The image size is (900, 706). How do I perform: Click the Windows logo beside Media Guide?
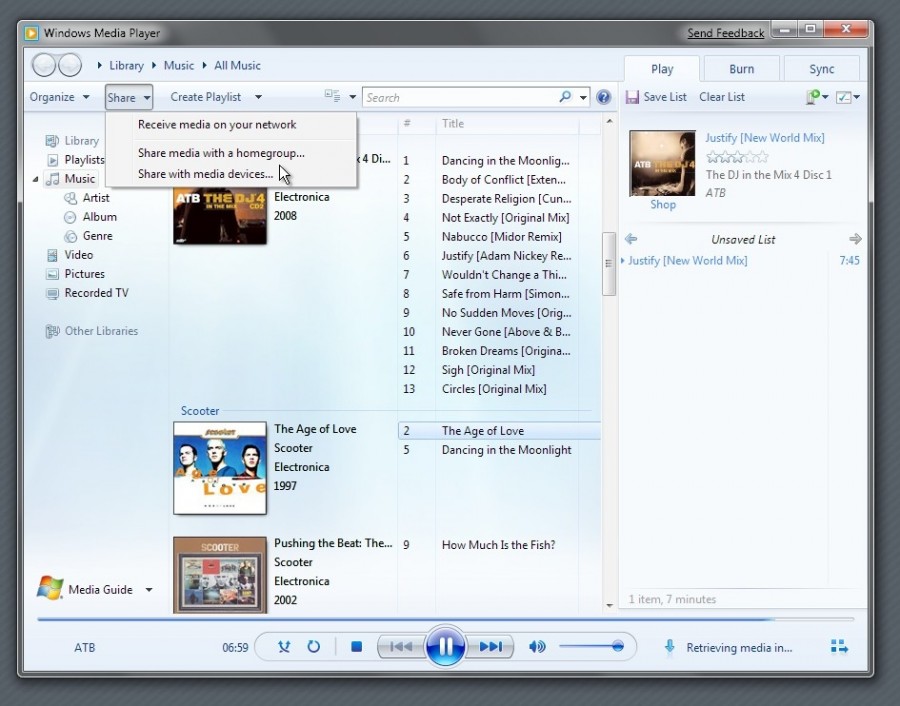pyautogui.click(x=50, y=588)
